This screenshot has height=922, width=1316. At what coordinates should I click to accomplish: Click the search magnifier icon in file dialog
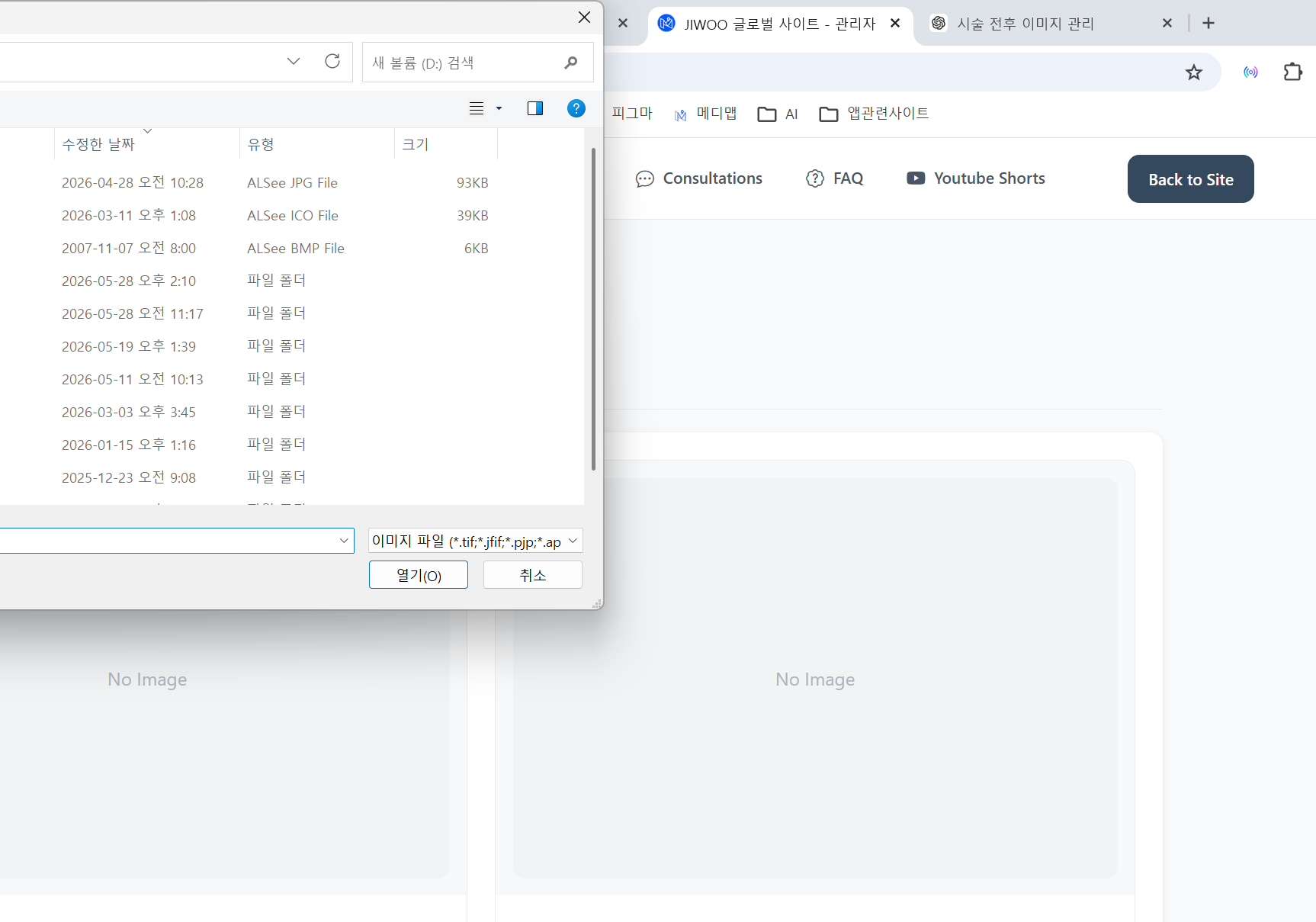tap(571, 63)
